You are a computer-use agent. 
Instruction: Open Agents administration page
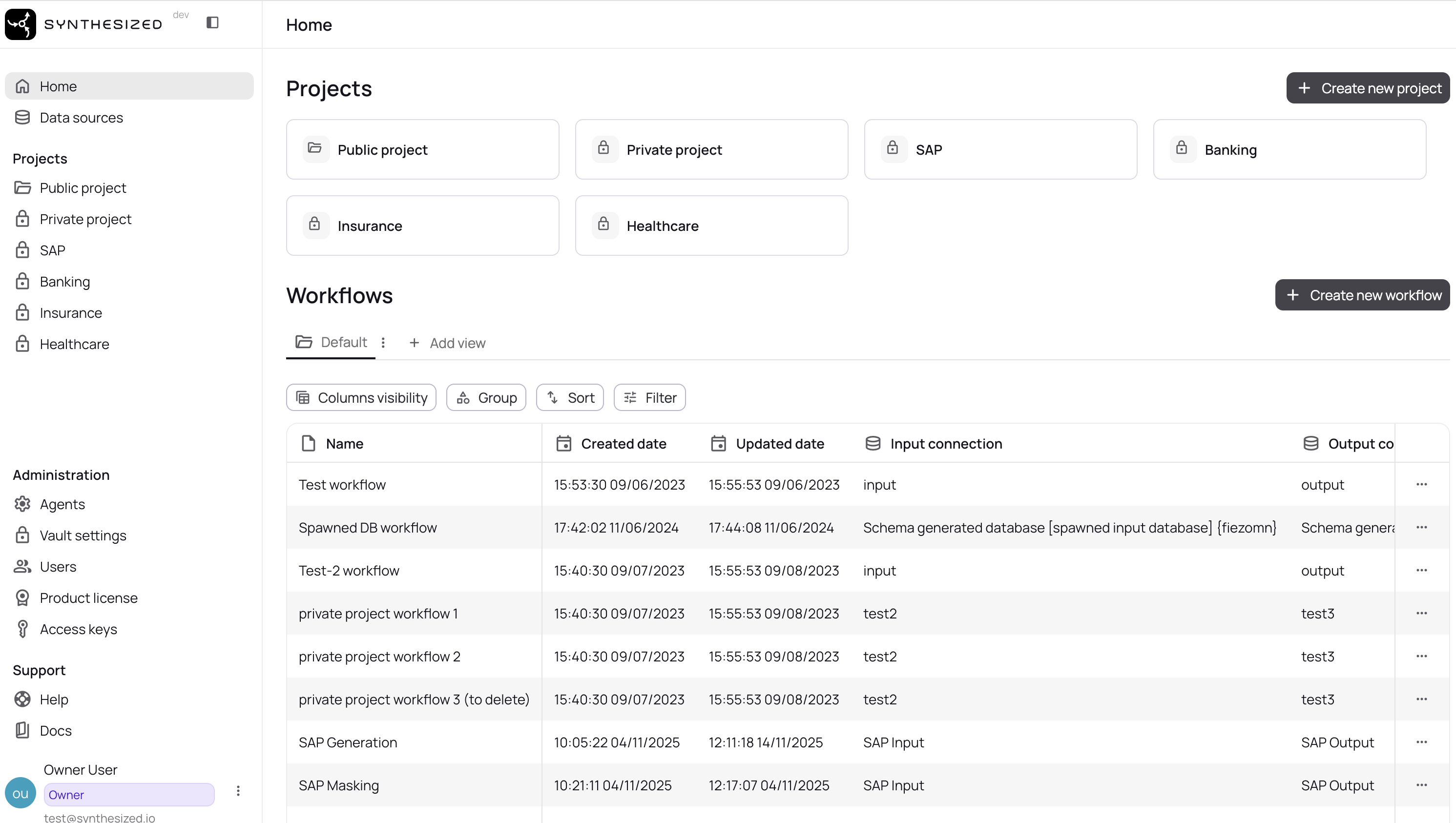[x=62, y=504]
